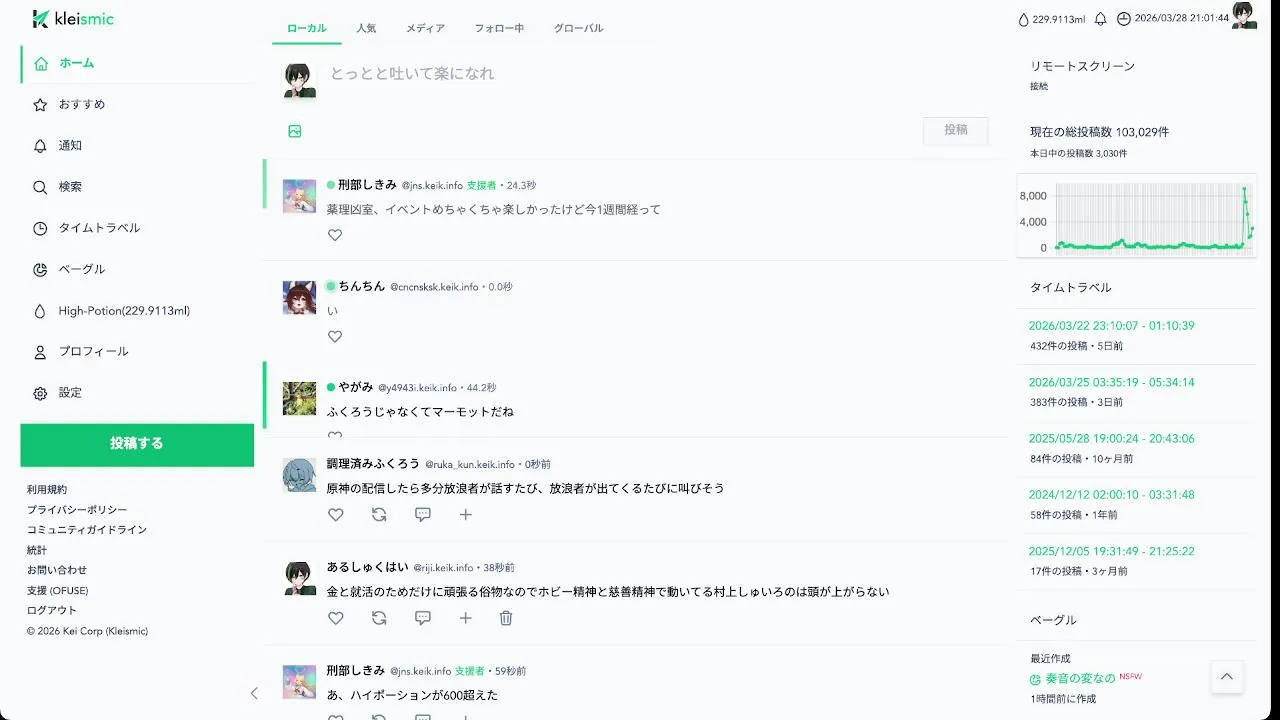Open the plus menu on あるしゅくはい's post
The image size is (1280, 720).
point(466,618)
